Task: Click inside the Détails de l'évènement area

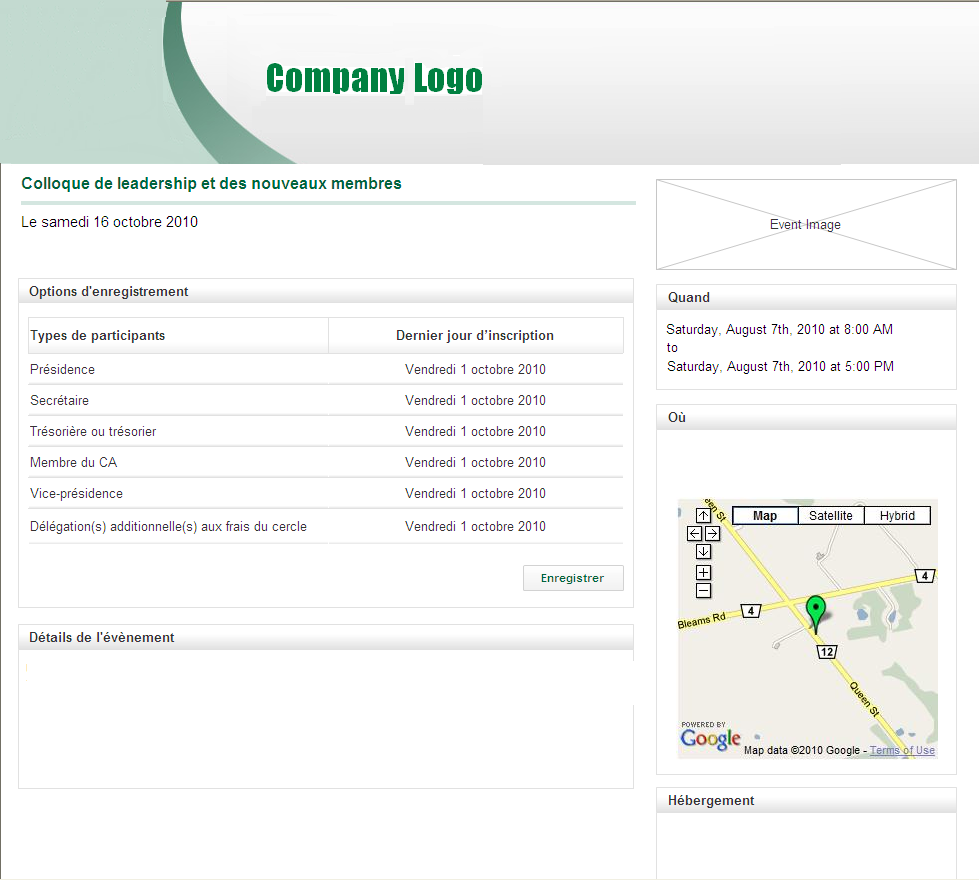Action: [x=325, y=718]
